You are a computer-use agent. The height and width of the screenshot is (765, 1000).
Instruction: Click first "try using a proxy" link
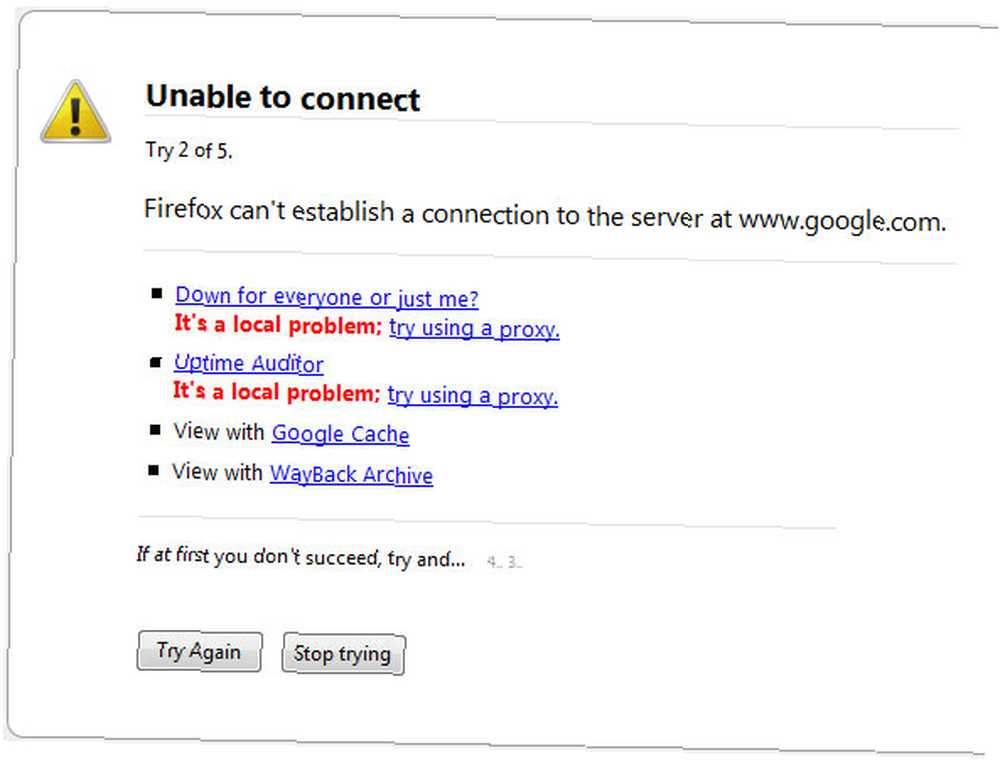474,328
